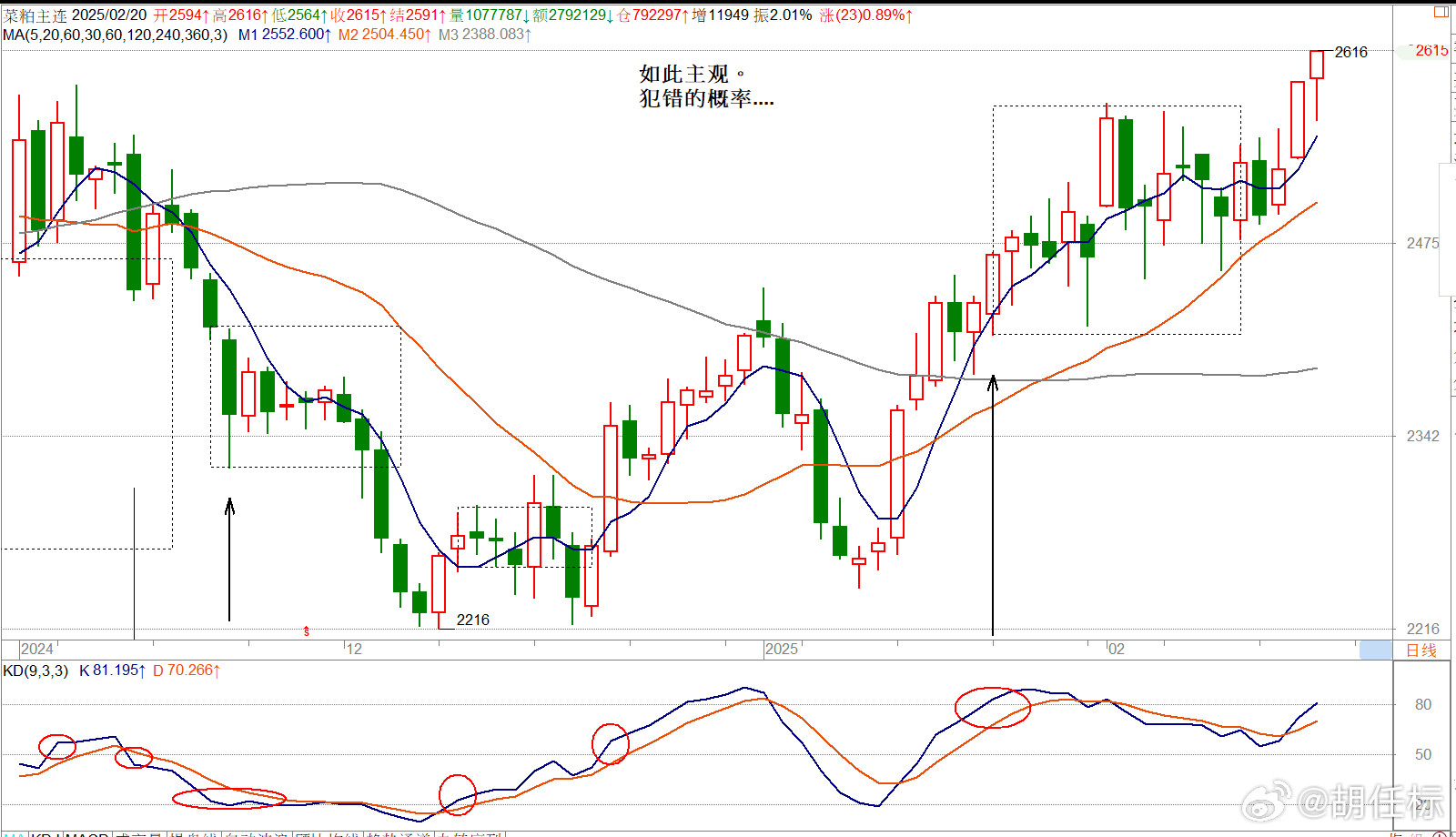Click the turnover value 额2792129
The image size is (1456, 837).
573,15
